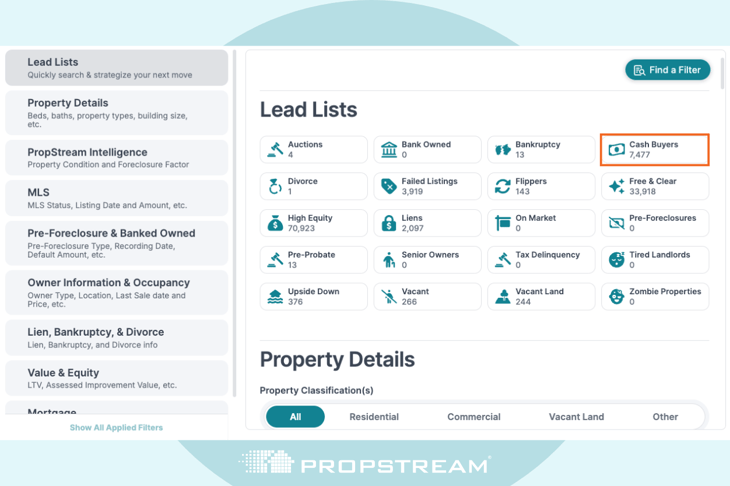Open Owner Information & Occupancy section
The height and width of the screenshot is (486, 730).
(116, 293)
